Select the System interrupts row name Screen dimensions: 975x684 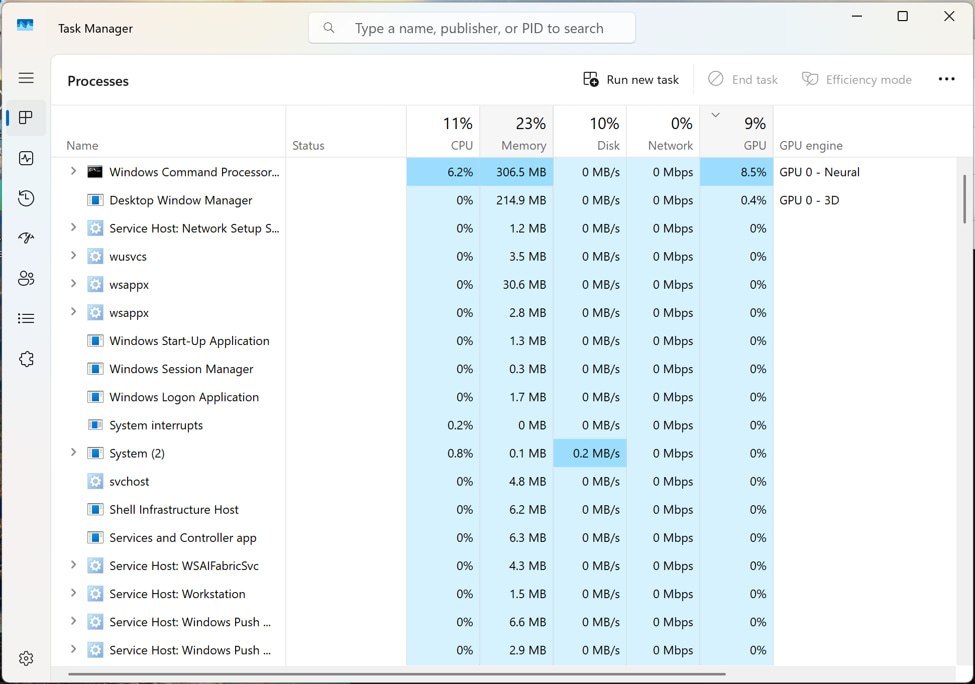click(156, 425)
